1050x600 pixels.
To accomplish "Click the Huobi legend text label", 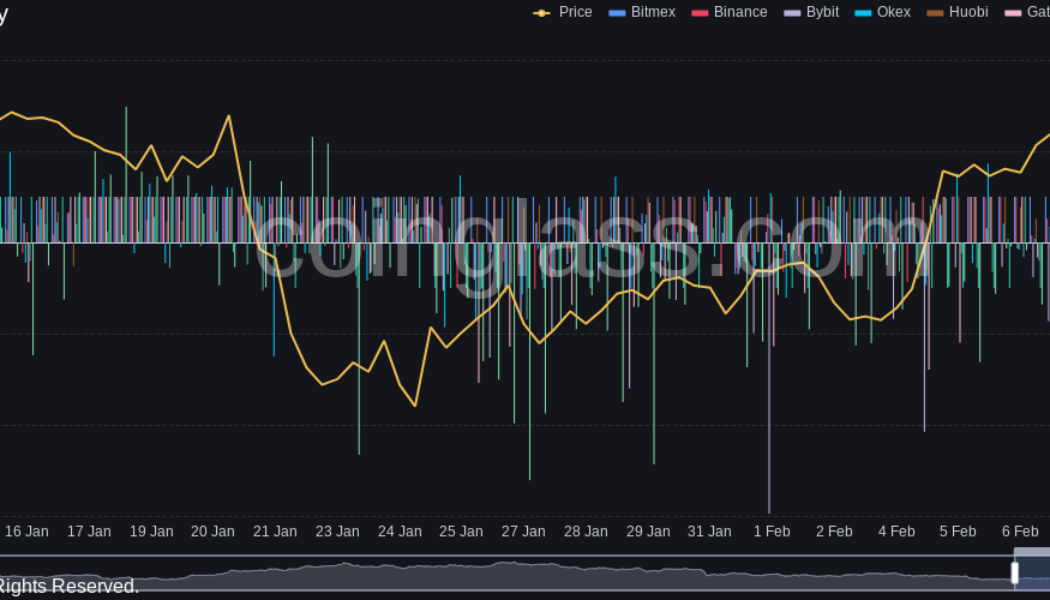I will (x=968, y=12).
